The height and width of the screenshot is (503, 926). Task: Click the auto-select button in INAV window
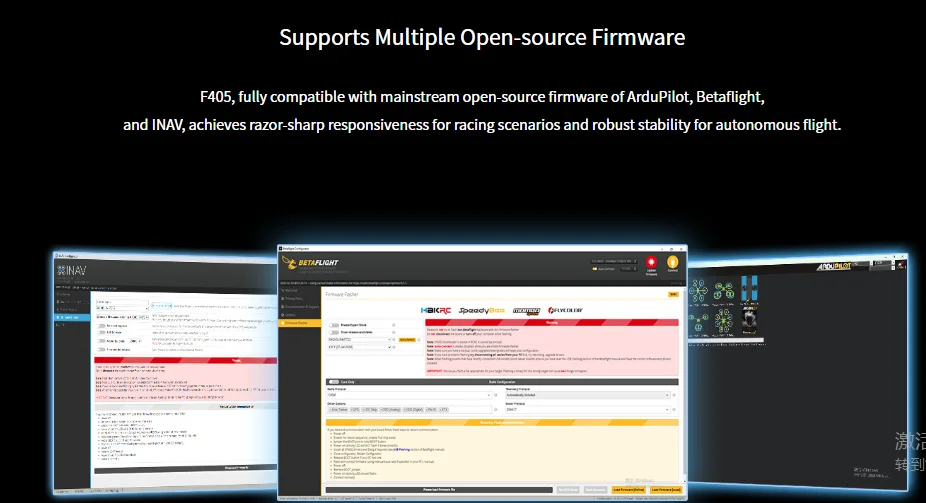(162, 306)
